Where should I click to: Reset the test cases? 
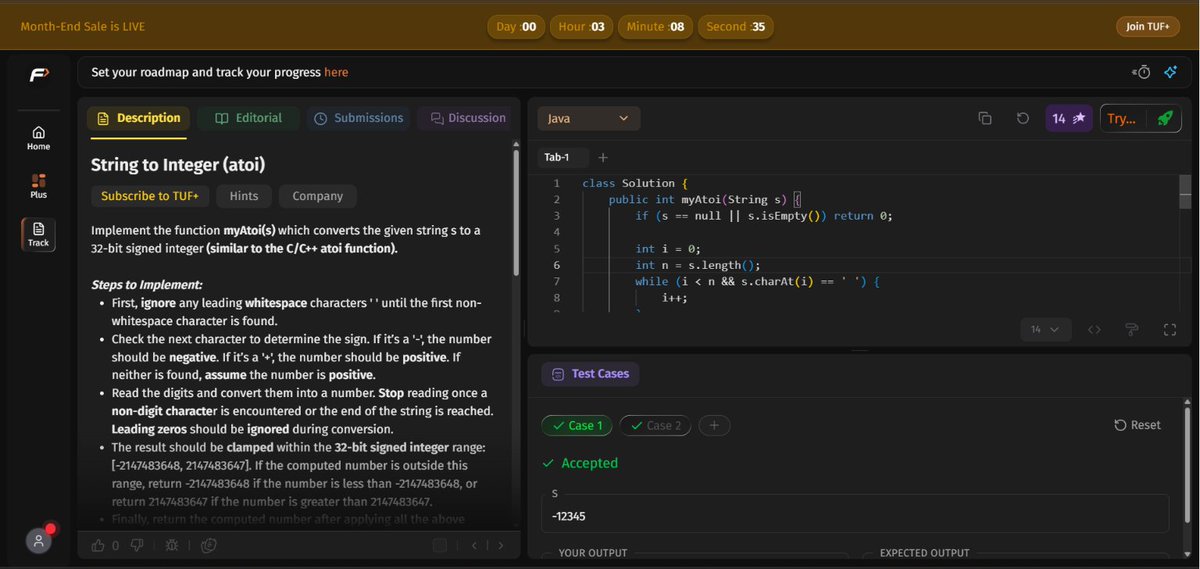point(1138,425)
